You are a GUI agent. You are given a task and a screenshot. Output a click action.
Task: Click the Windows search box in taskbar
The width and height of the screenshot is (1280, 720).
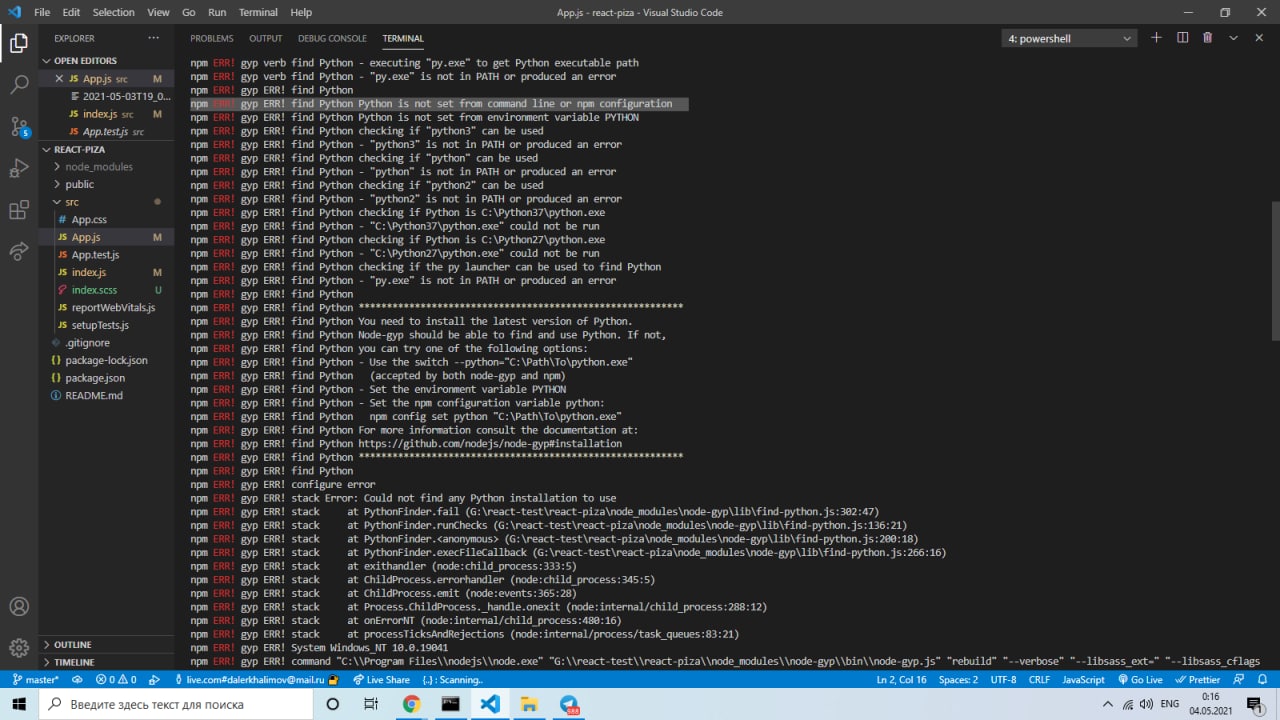point(176,704)
